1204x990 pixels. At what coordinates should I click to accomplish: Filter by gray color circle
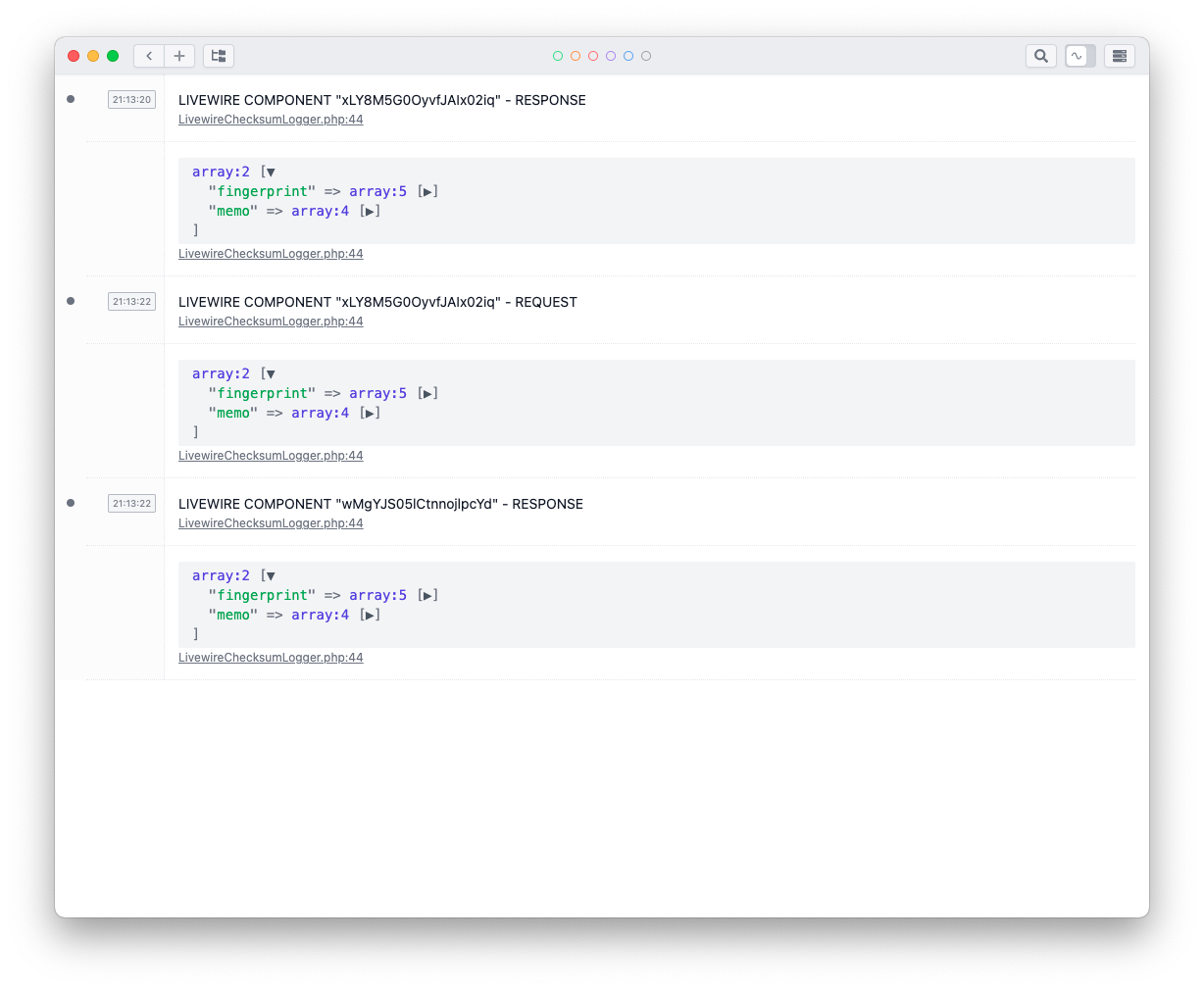(x=646, y=56)
